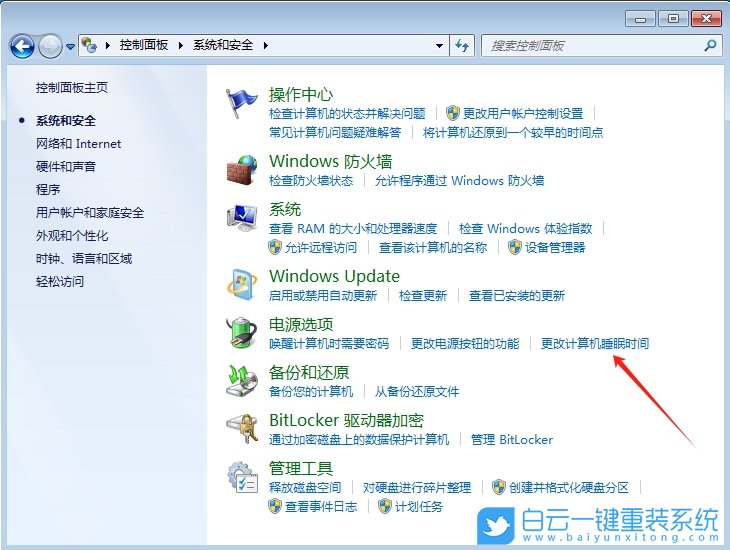
Task: Select 外观和个性化 in the sidebar
Action: [72, 235]
